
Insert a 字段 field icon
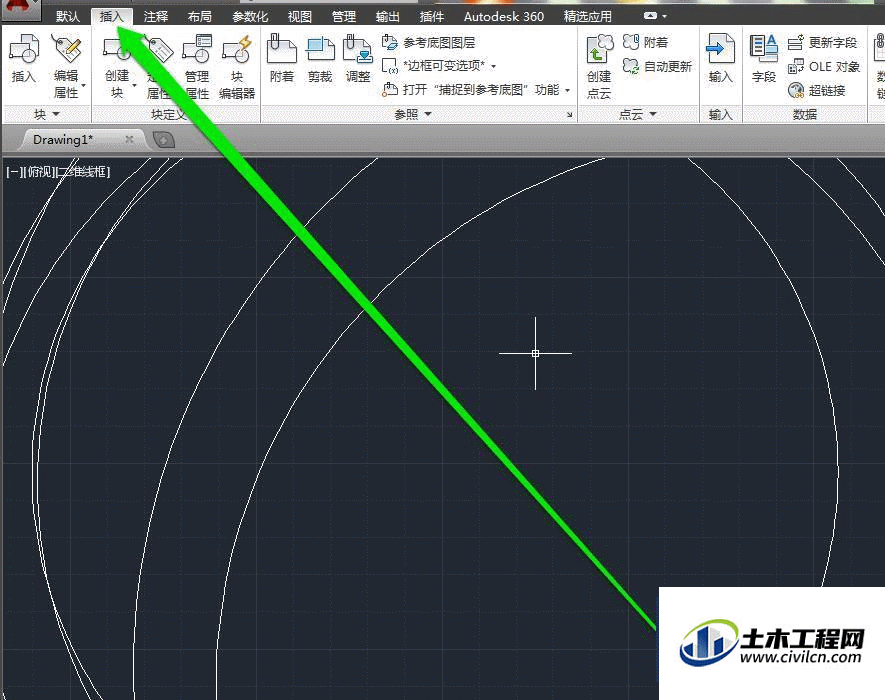pyautogui.click(x=764, y=49)
